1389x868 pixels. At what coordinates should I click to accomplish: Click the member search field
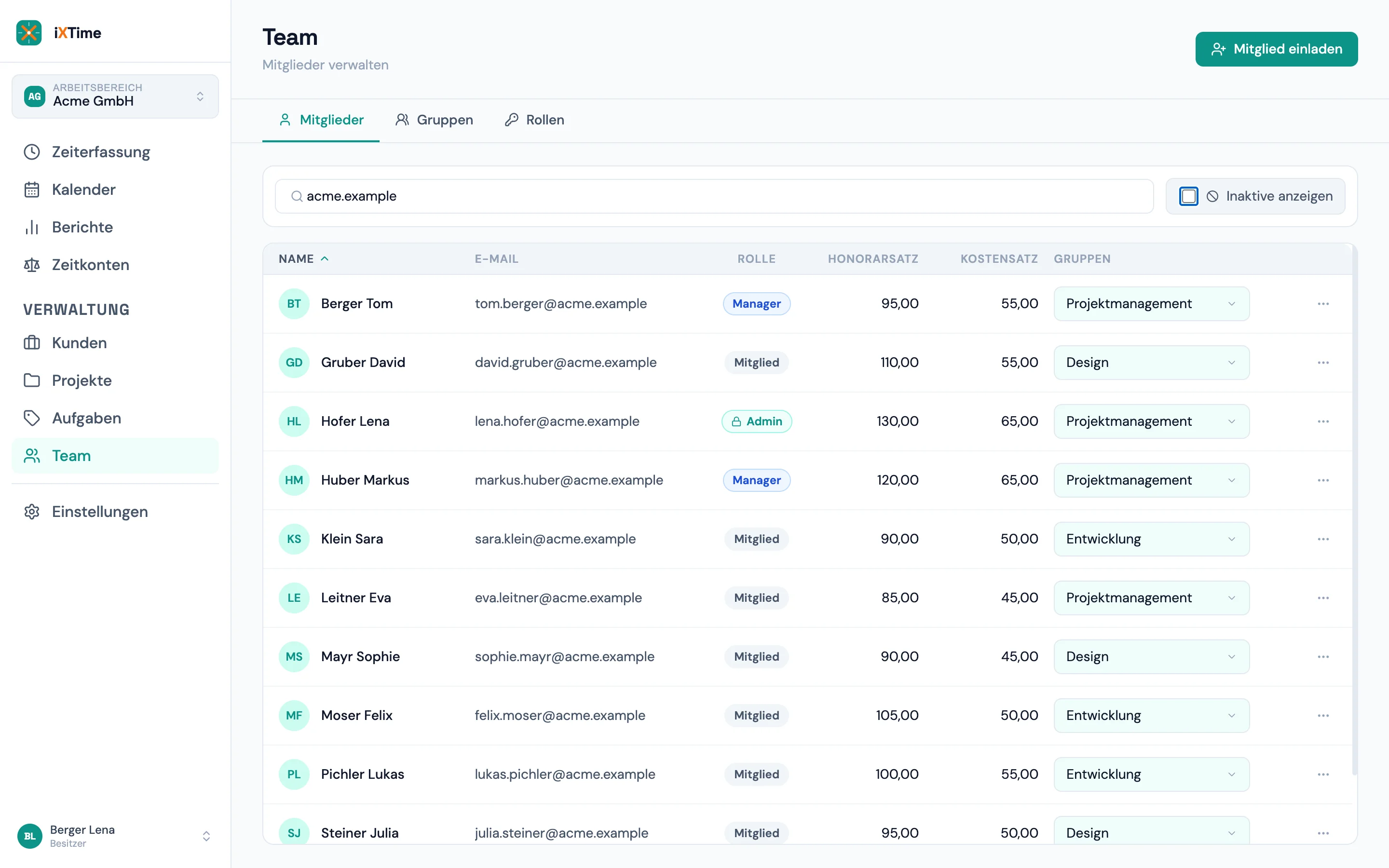click(x=714, y=196)
